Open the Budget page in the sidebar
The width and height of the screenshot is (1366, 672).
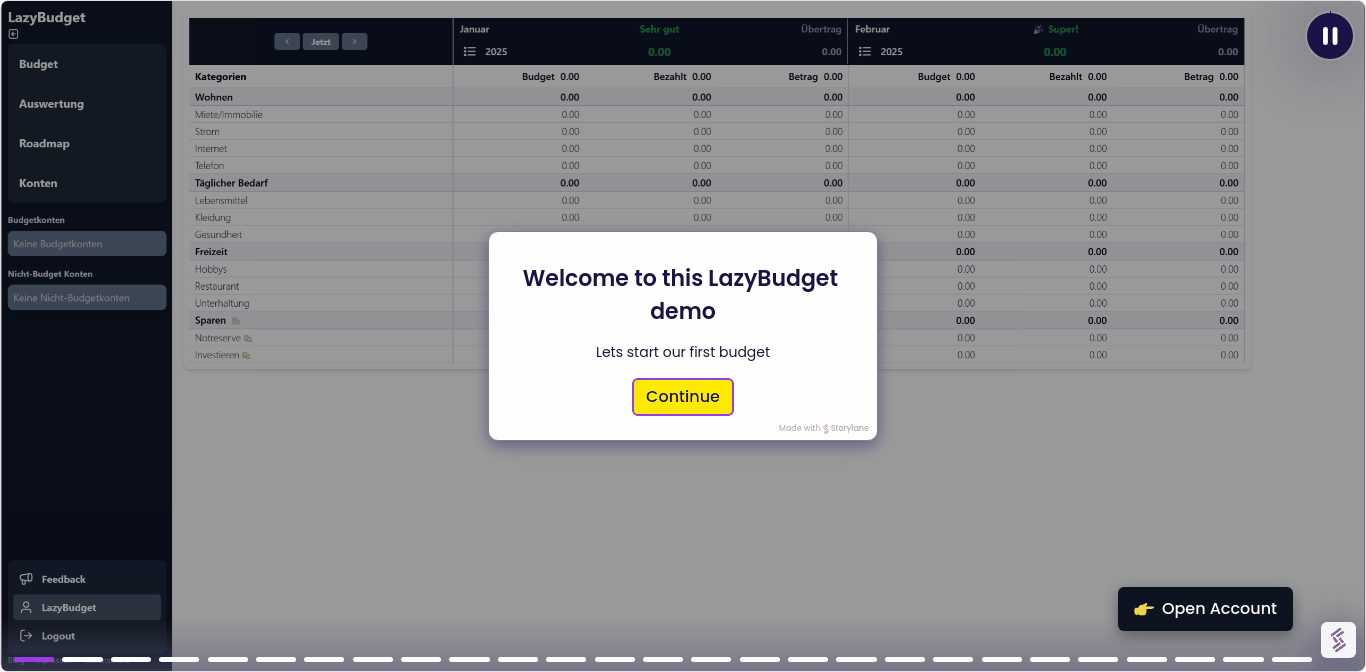click(87, 64)
